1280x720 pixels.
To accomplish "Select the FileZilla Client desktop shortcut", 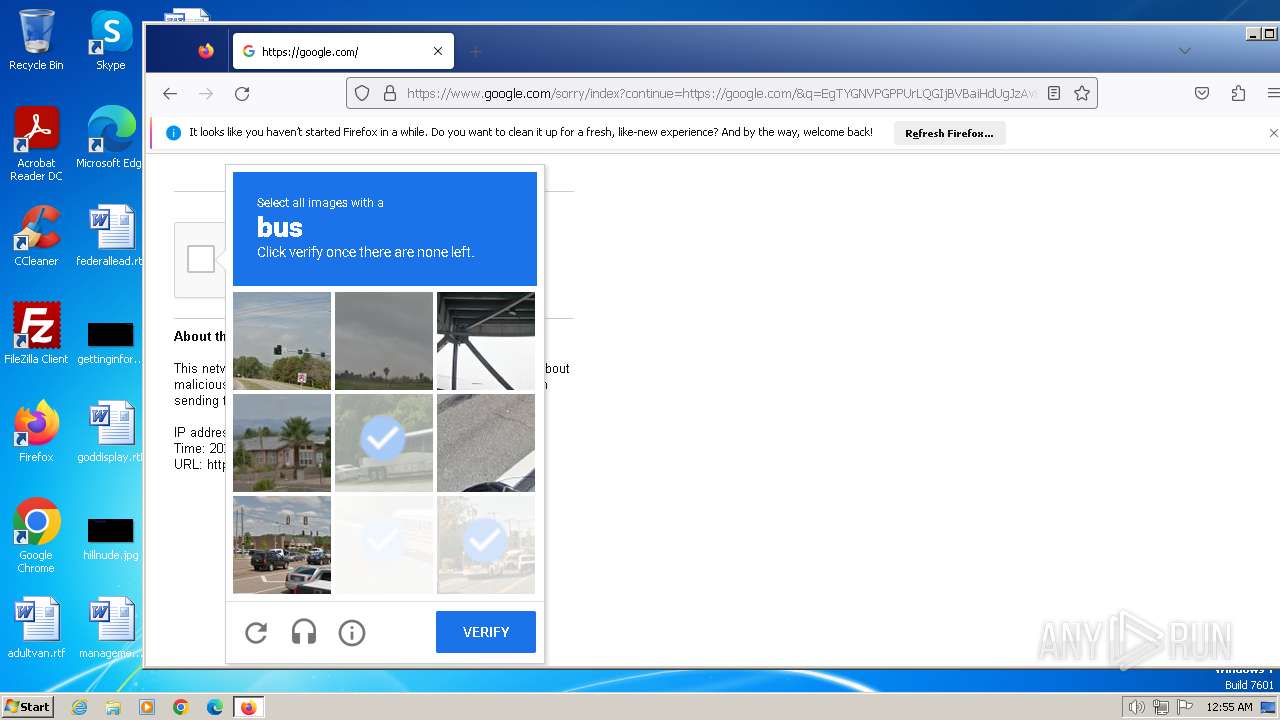I will (x=36, y=333).
